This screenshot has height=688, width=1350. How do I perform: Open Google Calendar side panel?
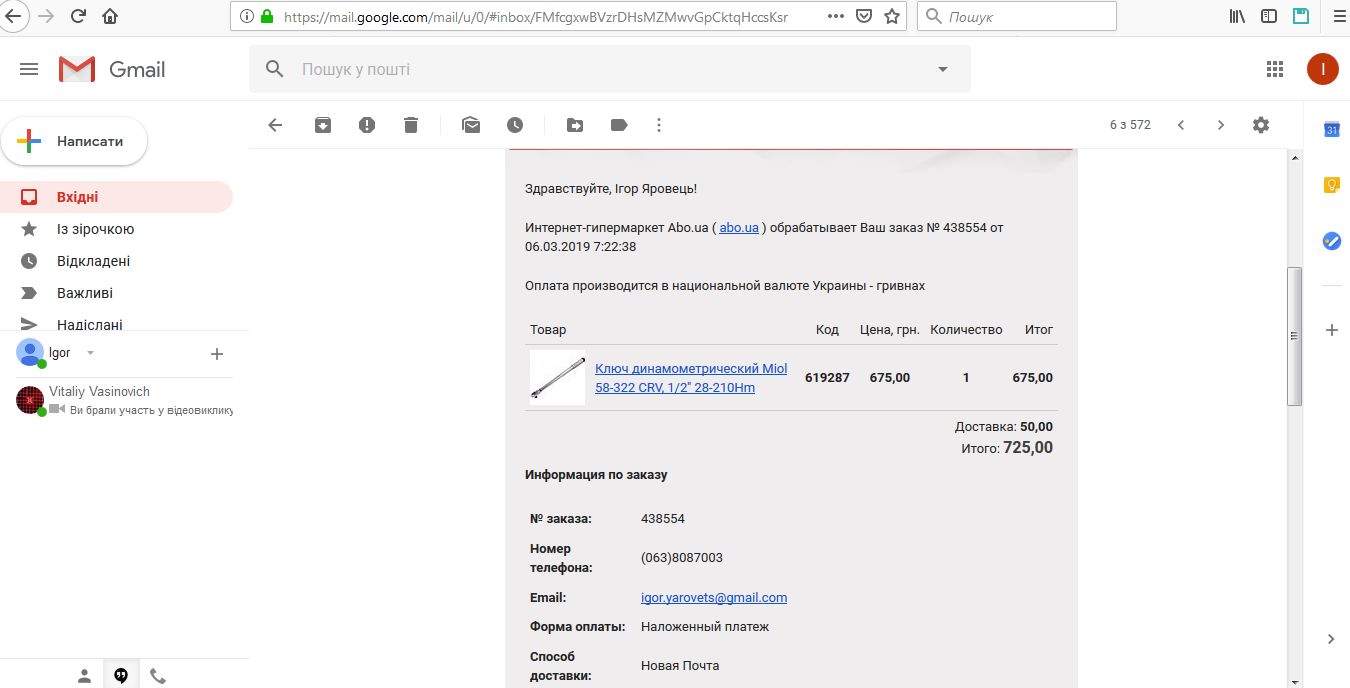point(1332,130)
